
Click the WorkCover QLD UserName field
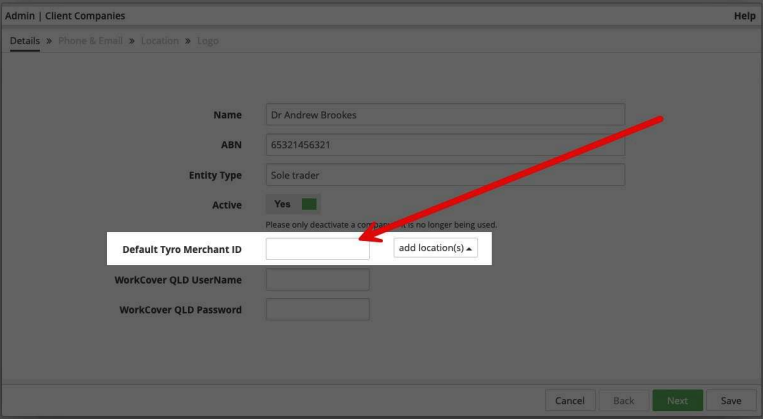(x=318, y=280)
